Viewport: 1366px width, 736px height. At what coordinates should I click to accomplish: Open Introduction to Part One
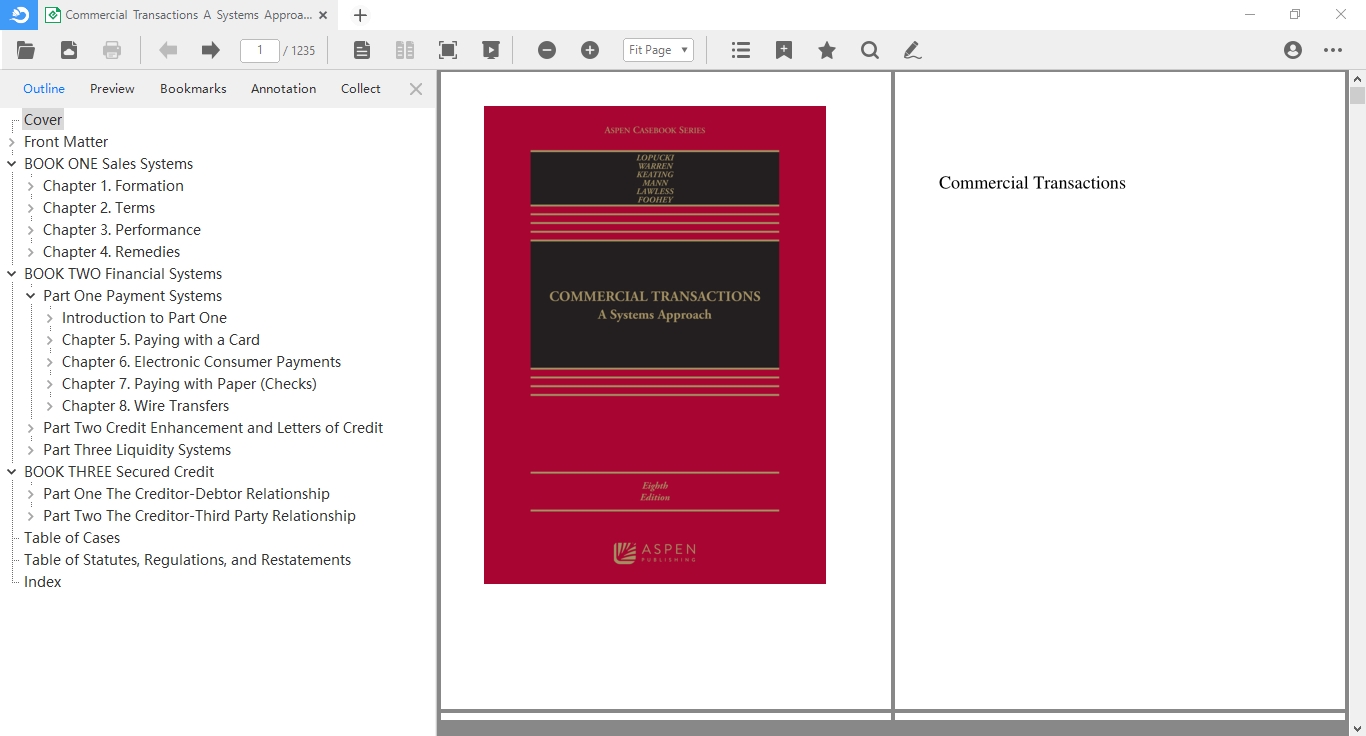pyautogui.click(x=144, y=318)
